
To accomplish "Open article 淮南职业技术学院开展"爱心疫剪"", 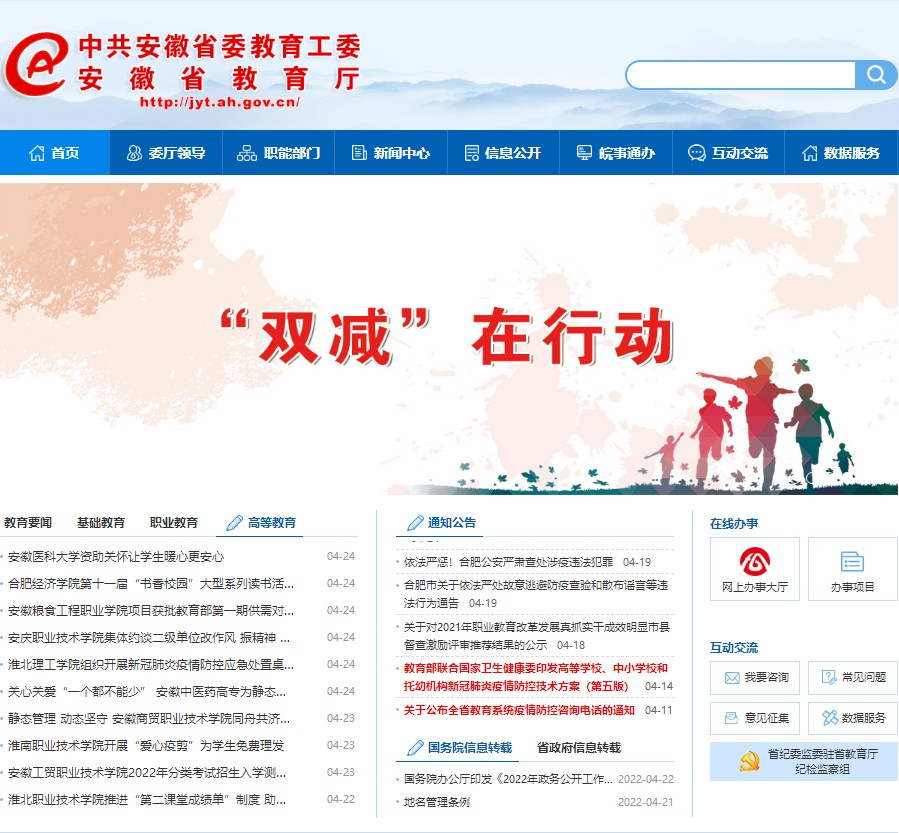I will 146,745.
